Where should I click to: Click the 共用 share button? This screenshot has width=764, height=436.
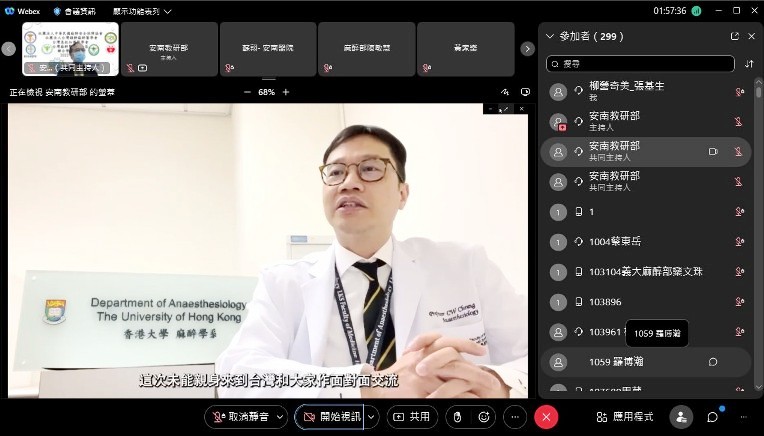tap(412, 417)
